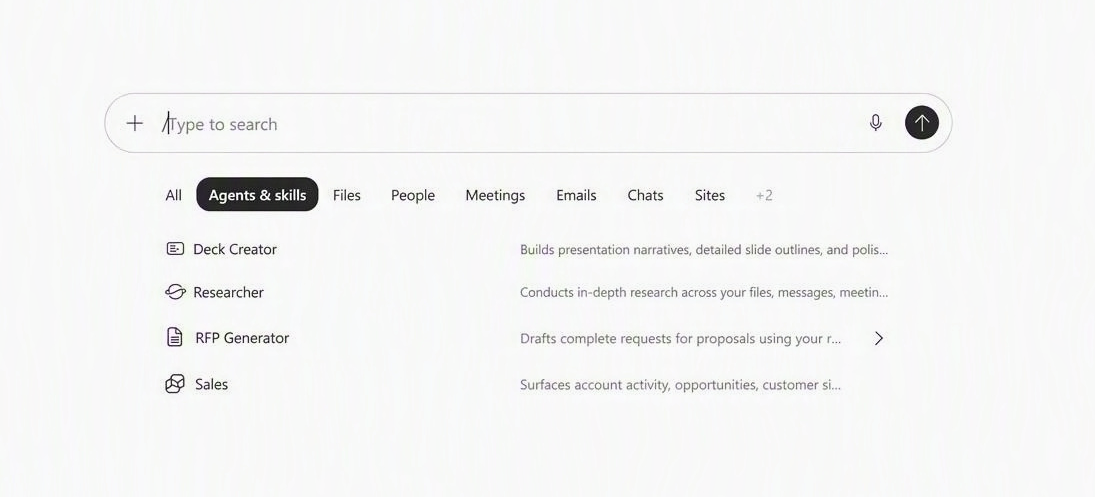Click the Deck Creator slide icon
Screen dimensions: 1095x497
[x=175, y=248]
